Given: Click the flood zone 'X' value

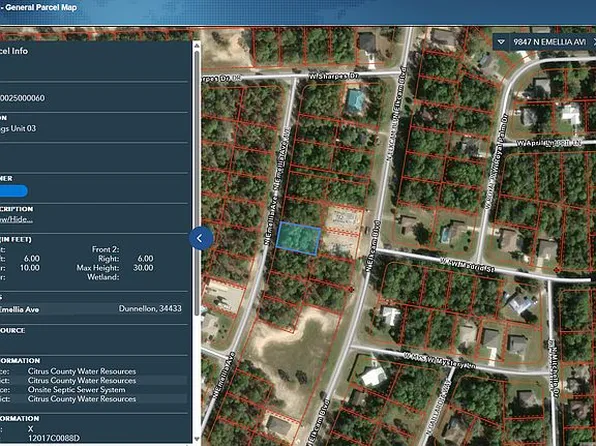Looking at the screenshot, I should 30,429.
